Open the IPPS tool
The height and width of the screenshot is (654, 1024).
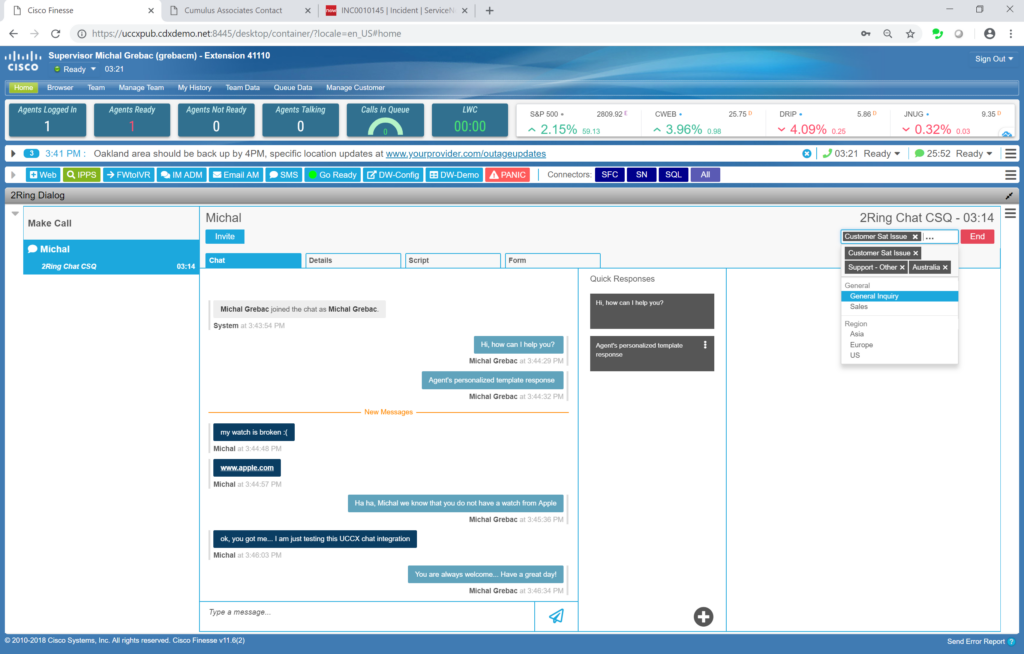click(x=80, y=173)
